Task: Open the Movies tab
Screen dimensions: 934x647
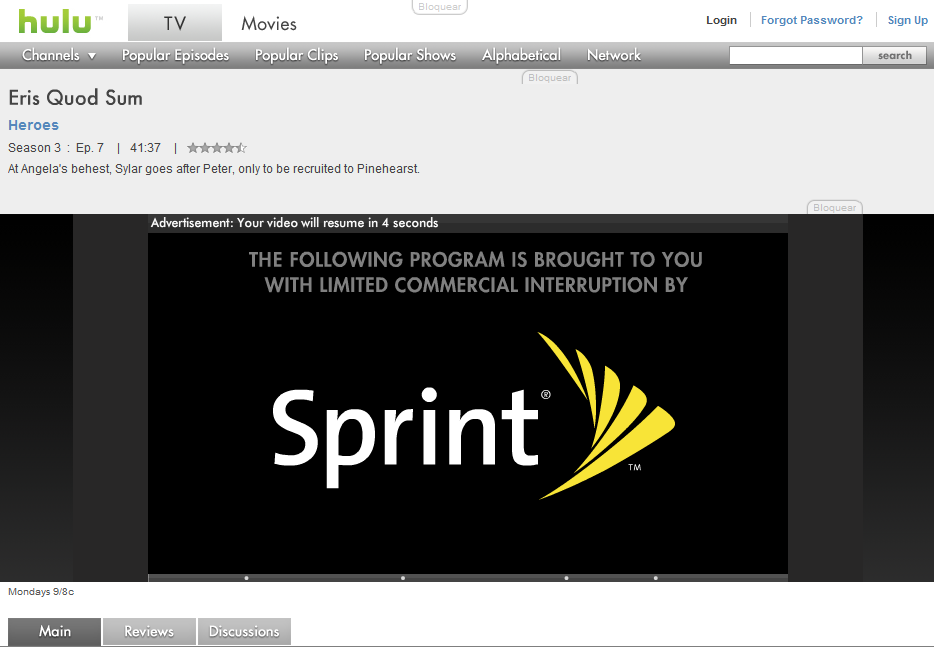Action: [269, 24]
